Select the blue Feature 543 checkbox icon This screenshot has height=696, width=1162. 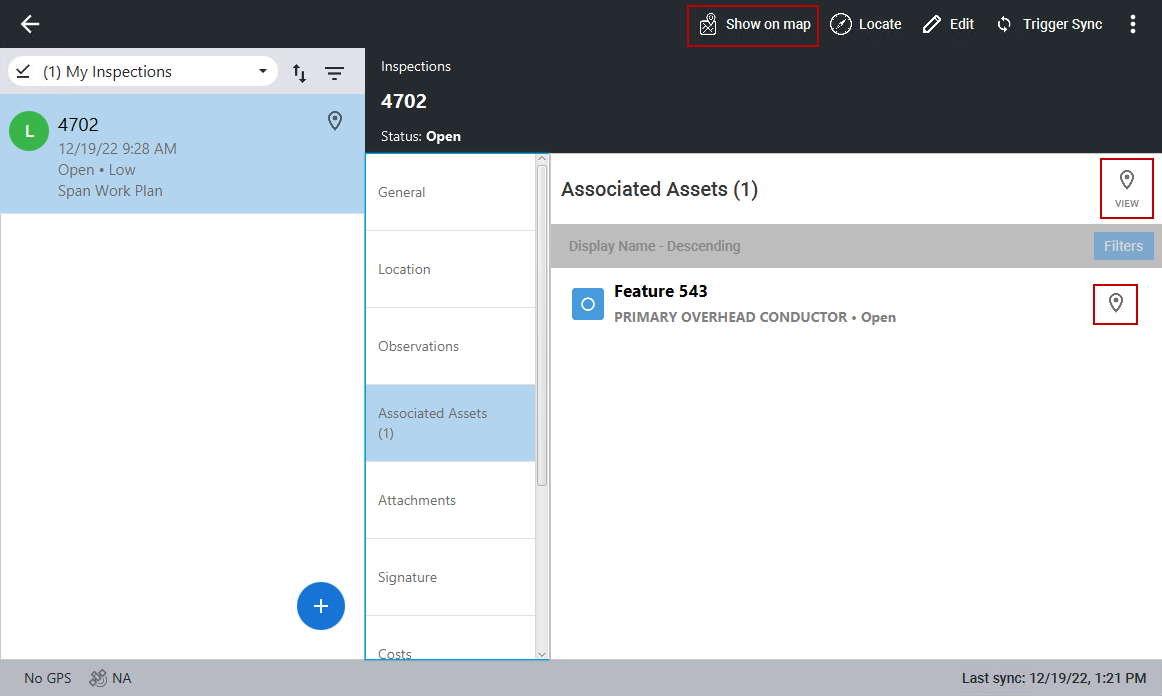[587, 304]
